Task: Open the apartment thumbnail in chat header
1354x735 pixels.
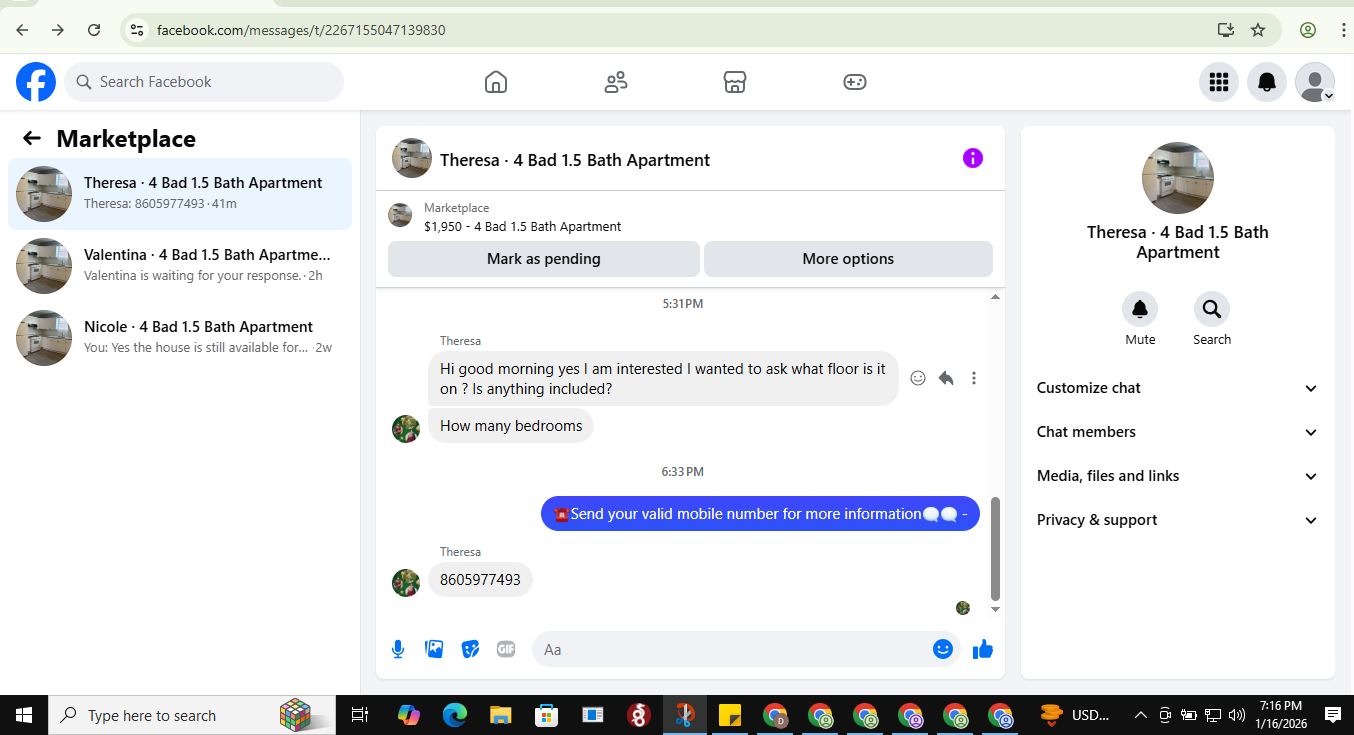Action: click(412, 158)
